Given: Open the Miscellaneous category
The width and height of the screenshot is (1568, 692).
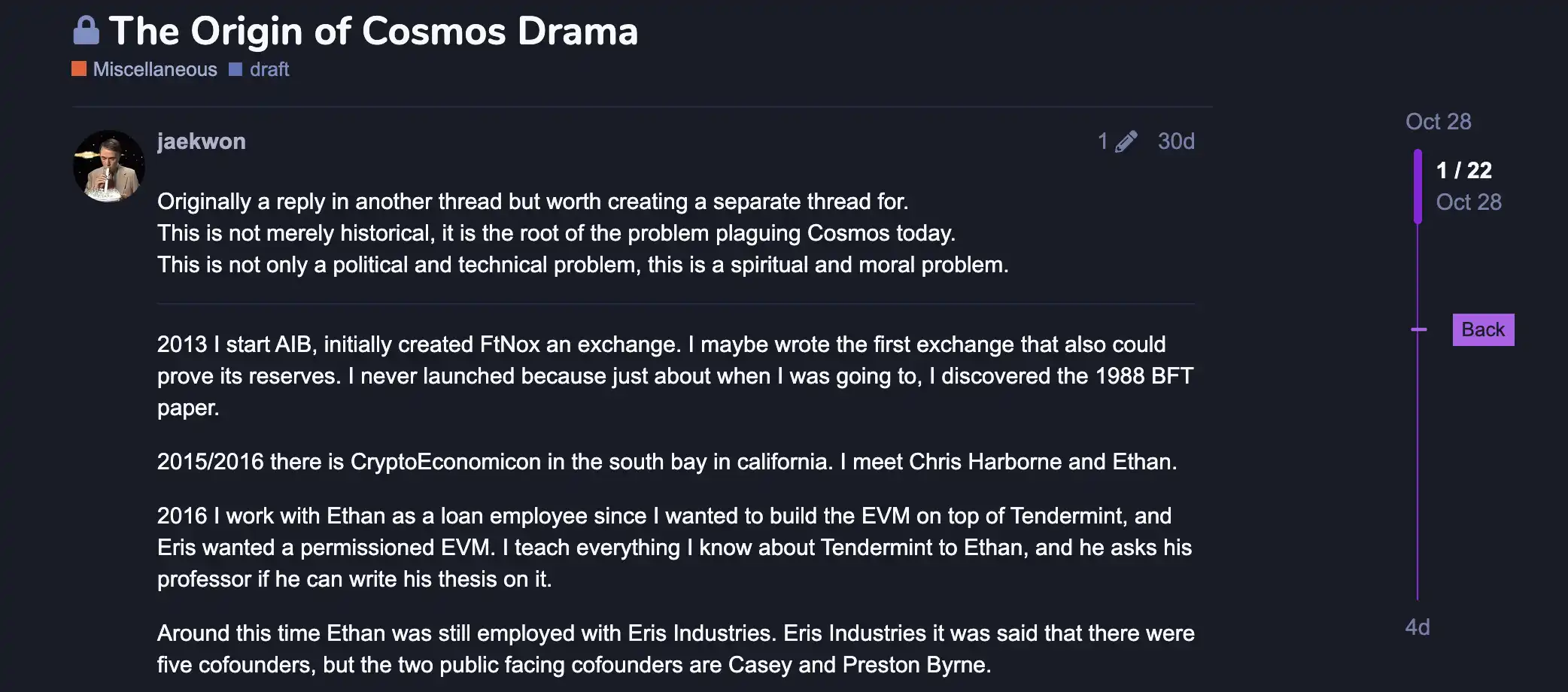Looking at the screenshot, I should pos(155,69).
